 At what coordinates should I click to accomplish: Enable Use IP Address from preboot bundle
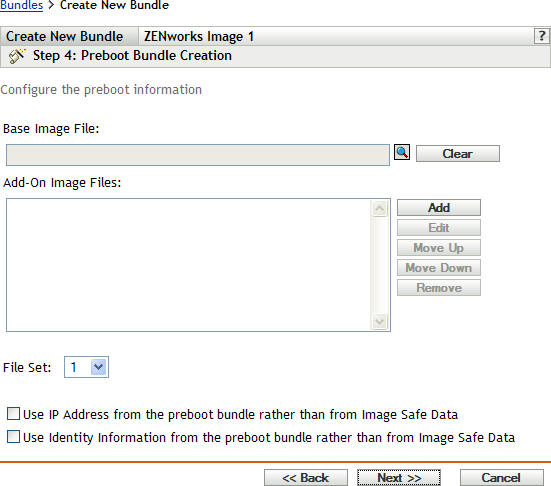coord(13,414)
